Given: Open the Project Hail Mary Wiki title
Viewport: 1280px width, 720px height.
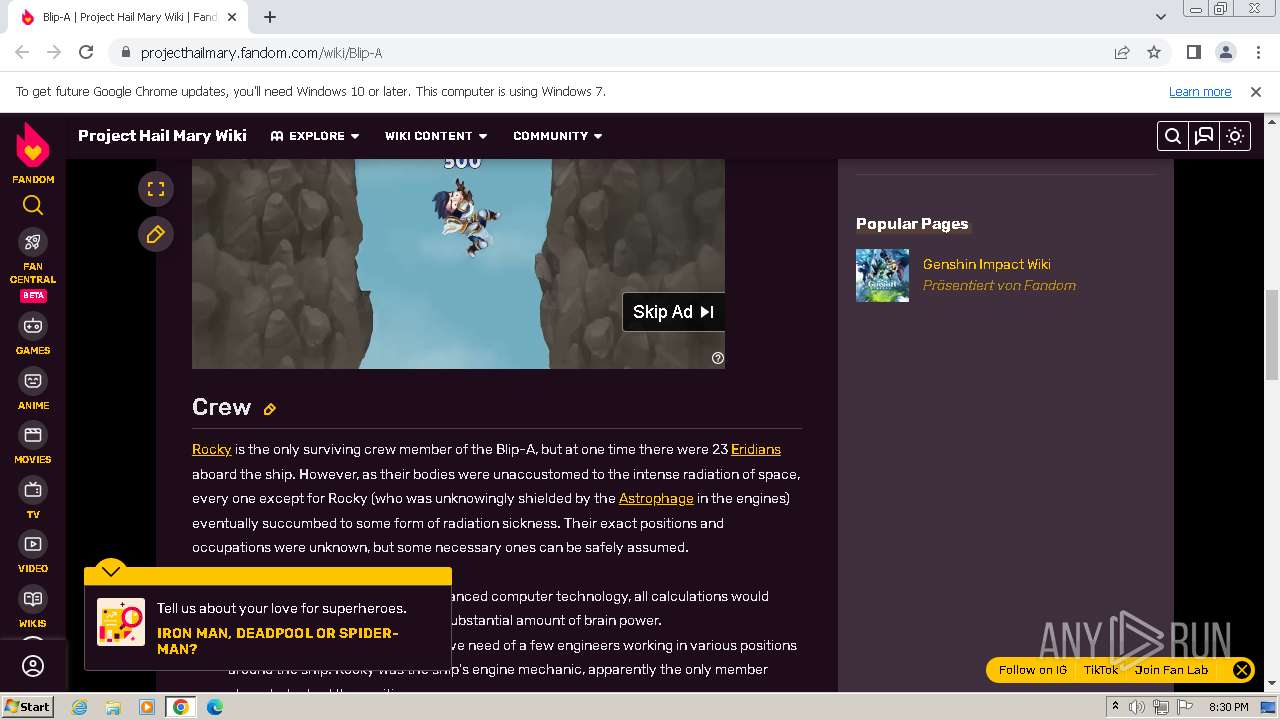Looking at the screenshot, I should point(162,136).
